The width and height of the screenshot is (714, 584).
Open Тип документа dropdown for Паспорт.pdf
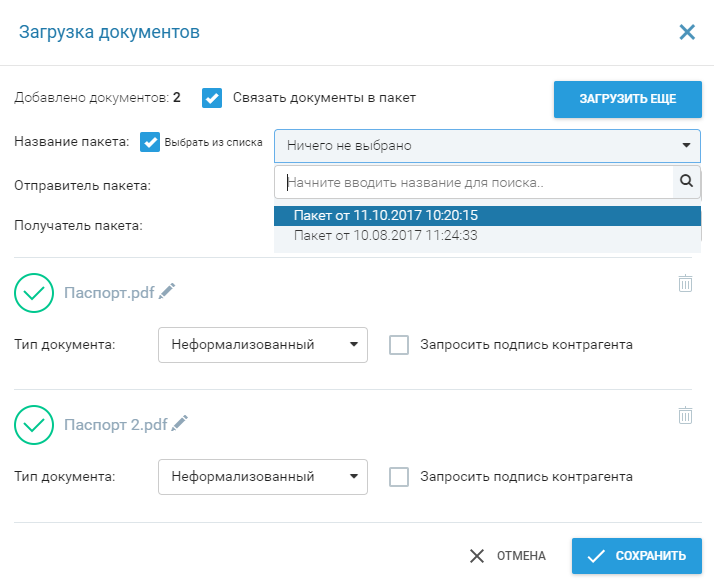pos(262,345)
